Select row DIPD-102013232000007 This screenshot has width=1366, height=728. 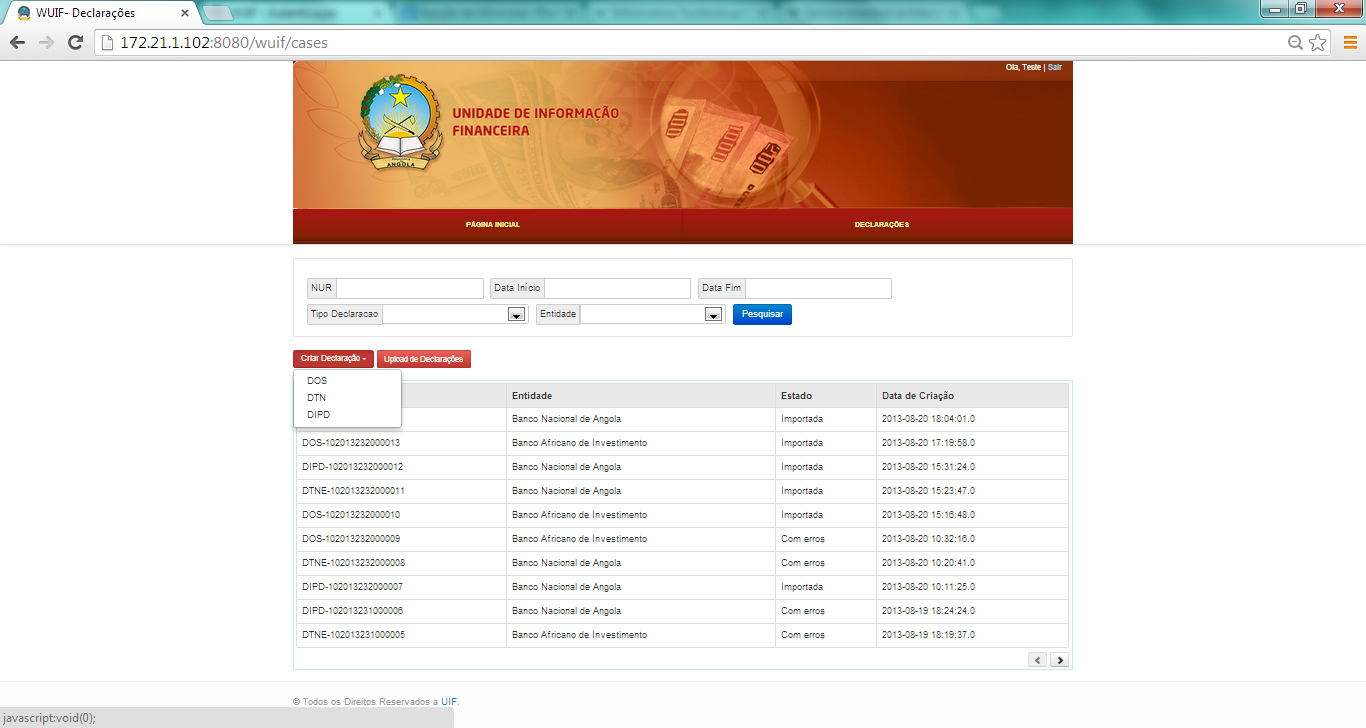pos(681,587)
